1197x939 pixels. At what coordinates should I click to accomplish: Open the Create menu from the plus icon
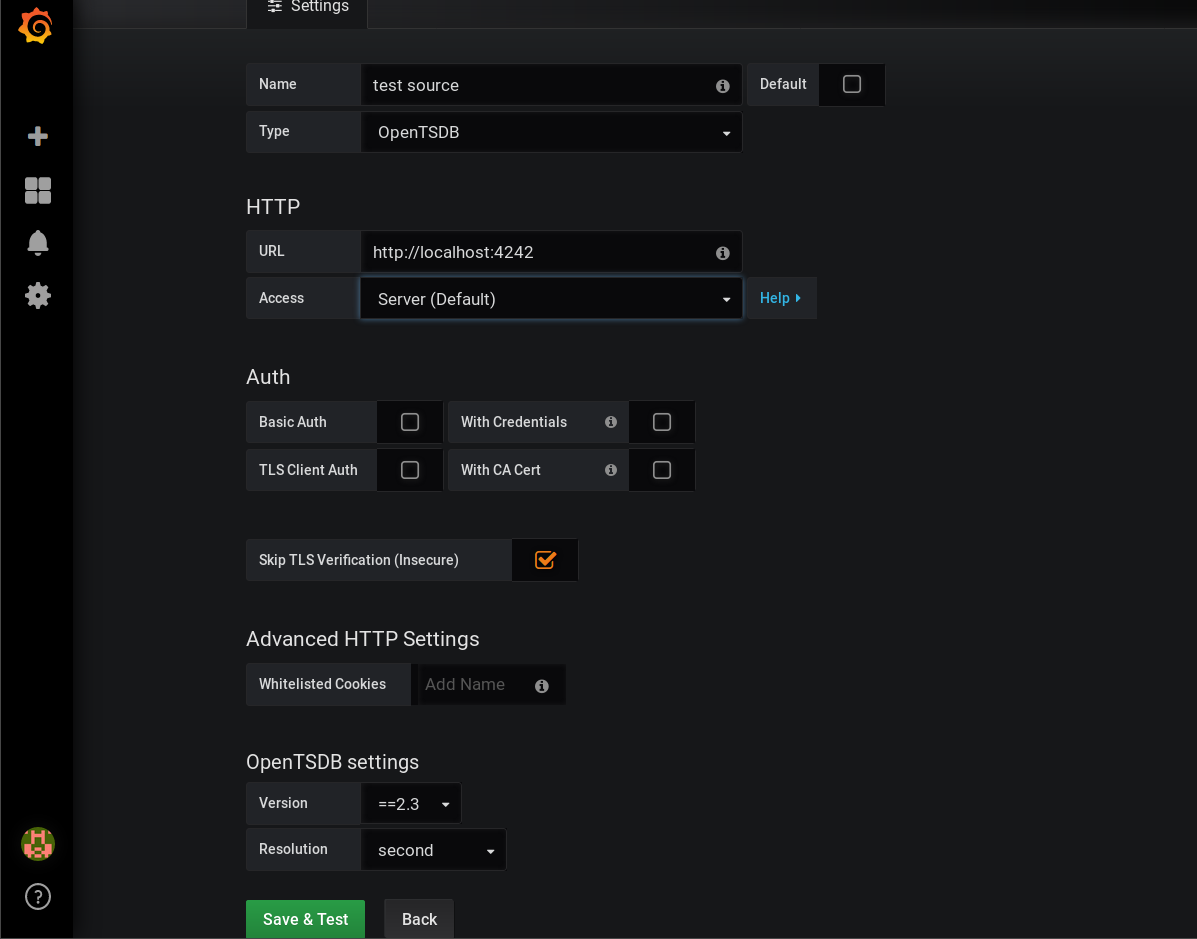(x=37, y=137)
